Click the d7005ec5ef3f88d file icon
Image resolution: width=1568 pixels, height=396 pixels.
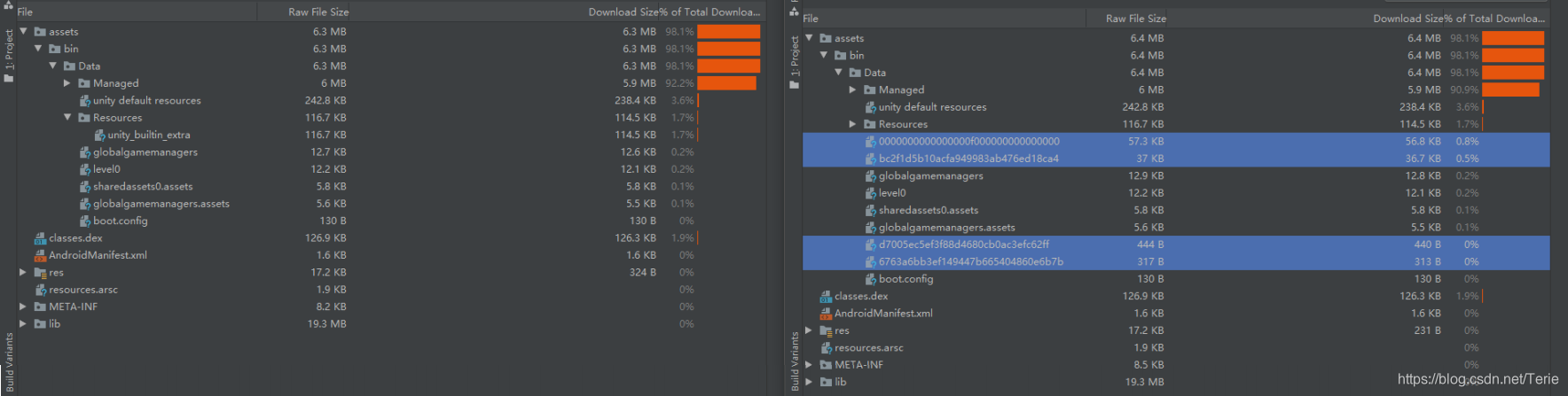(871, 245)
